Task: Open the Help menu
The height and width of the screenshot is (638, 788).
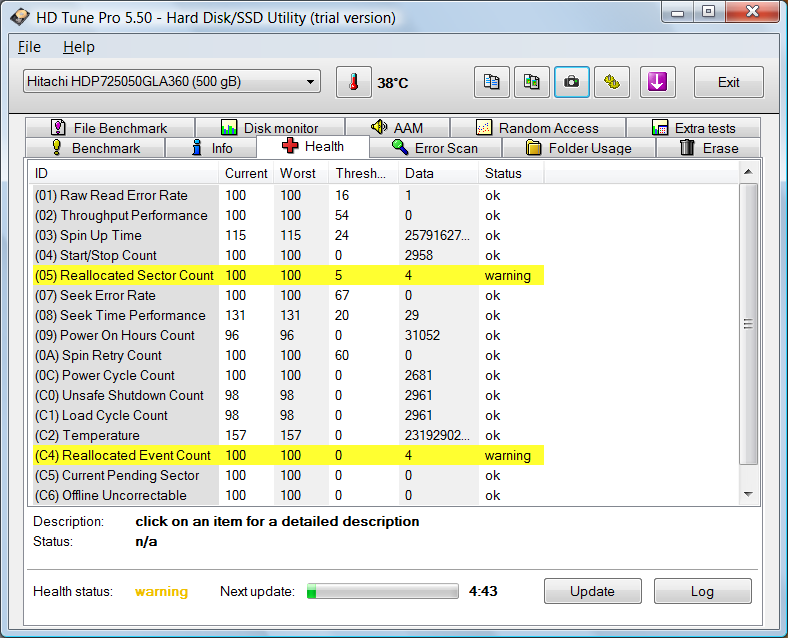Action: [79, 47]
